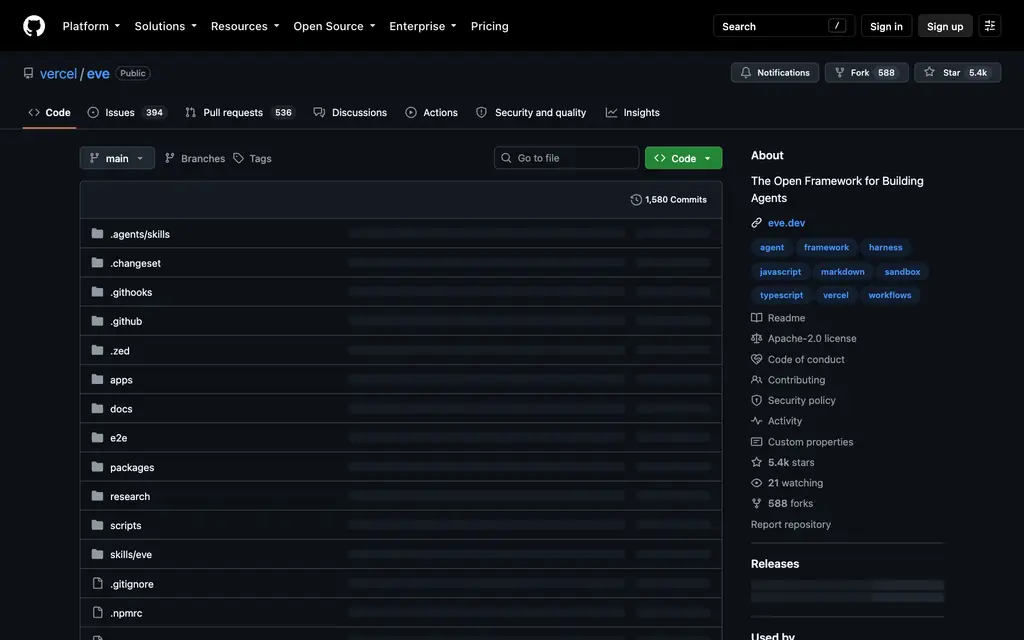1024x640 pixels.
Task: Open the e2e folder
Action: tap(118, 438)
